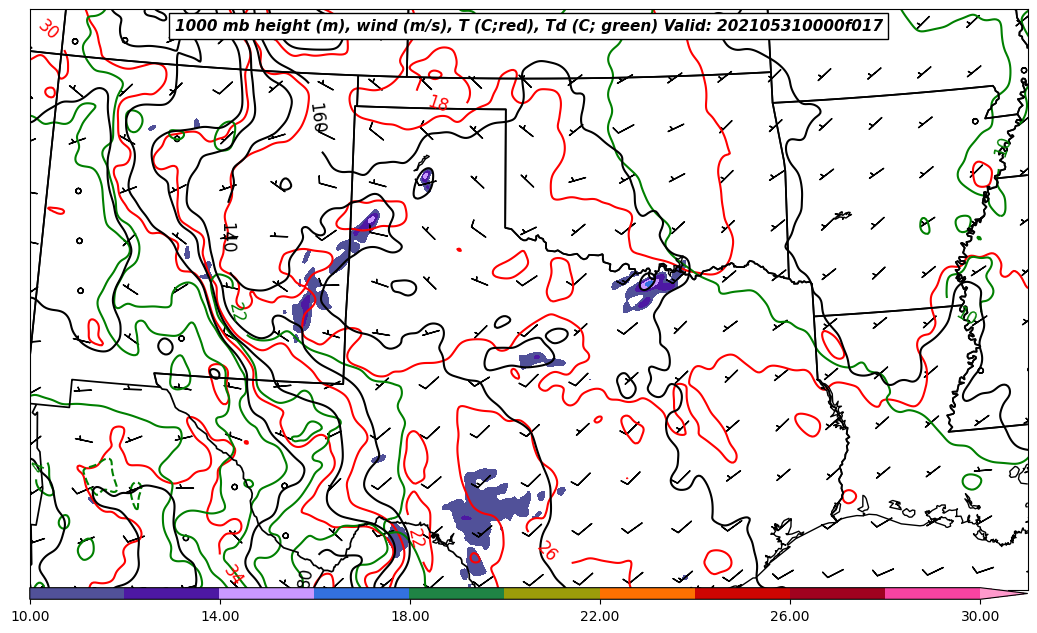Select the 30.00 colorbar tick label
Screen dimensions: 1037x633
pyautogui.click(x=980, y=616)
